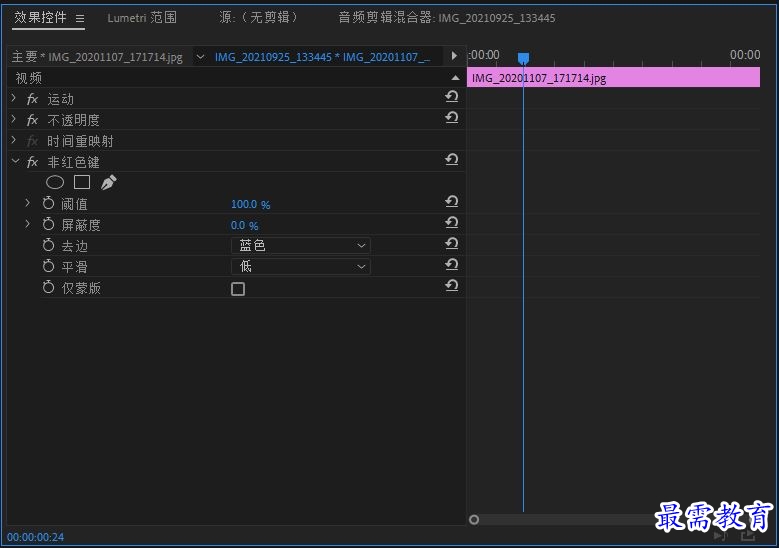Click the show/hide timeline view arrow
The height and width of the screenshot is (548, 779).
tap(454, 56)
